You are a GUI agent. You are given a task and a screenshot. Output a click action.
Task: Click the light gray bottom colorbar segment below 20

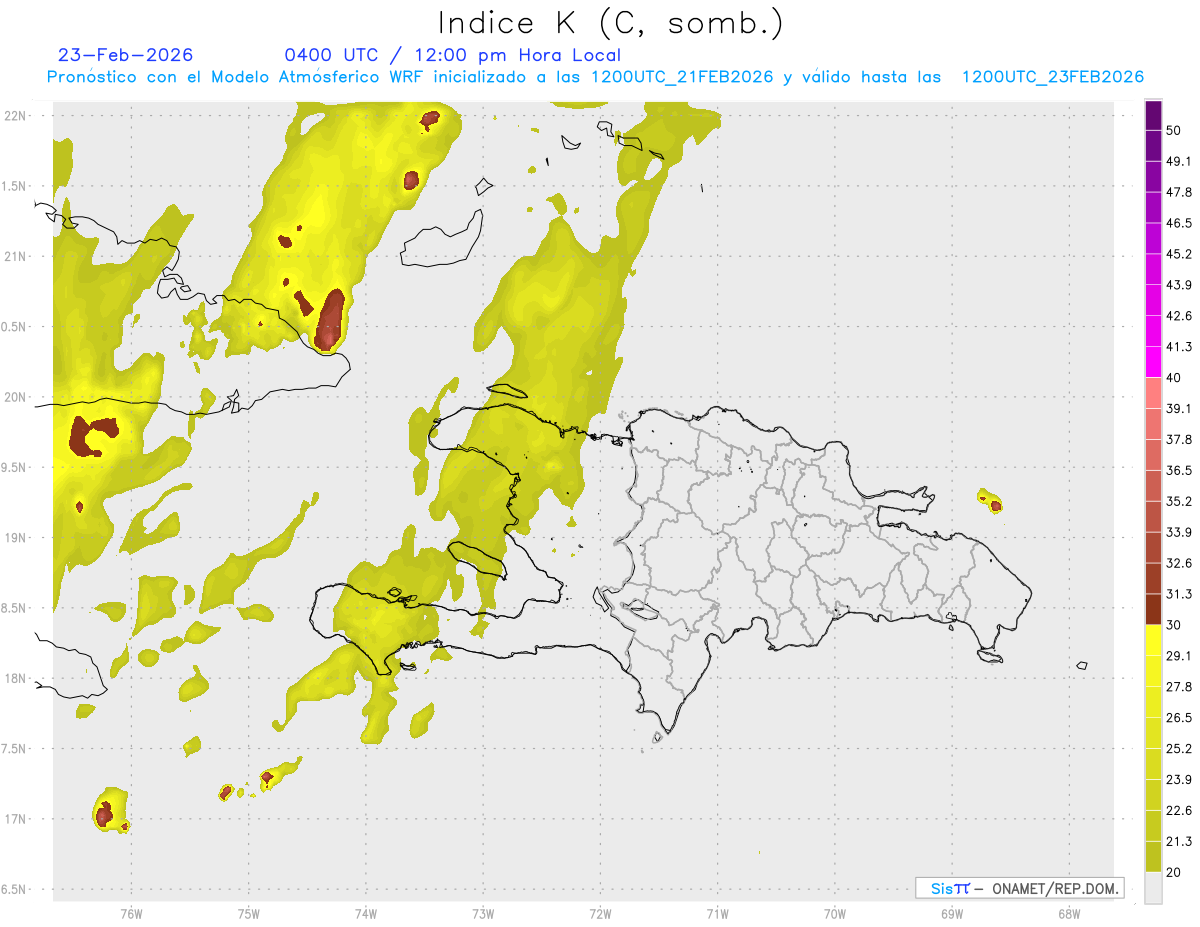point(1153,888)
